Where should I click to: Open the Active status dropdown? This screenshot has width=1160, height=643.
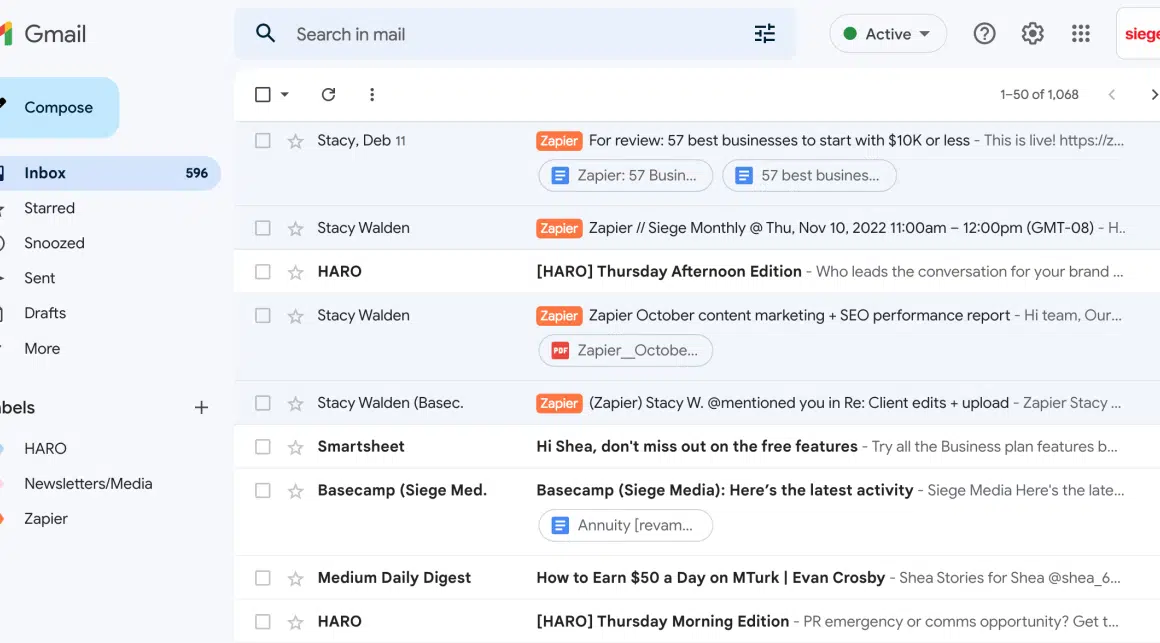tap(887, 34)
